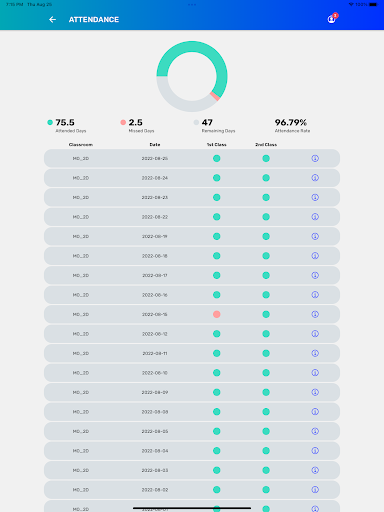The height and width of the screenshot is (512, 384).
Task: Open info icon for 2022-08-15 row
Action: tap(315, 314)
